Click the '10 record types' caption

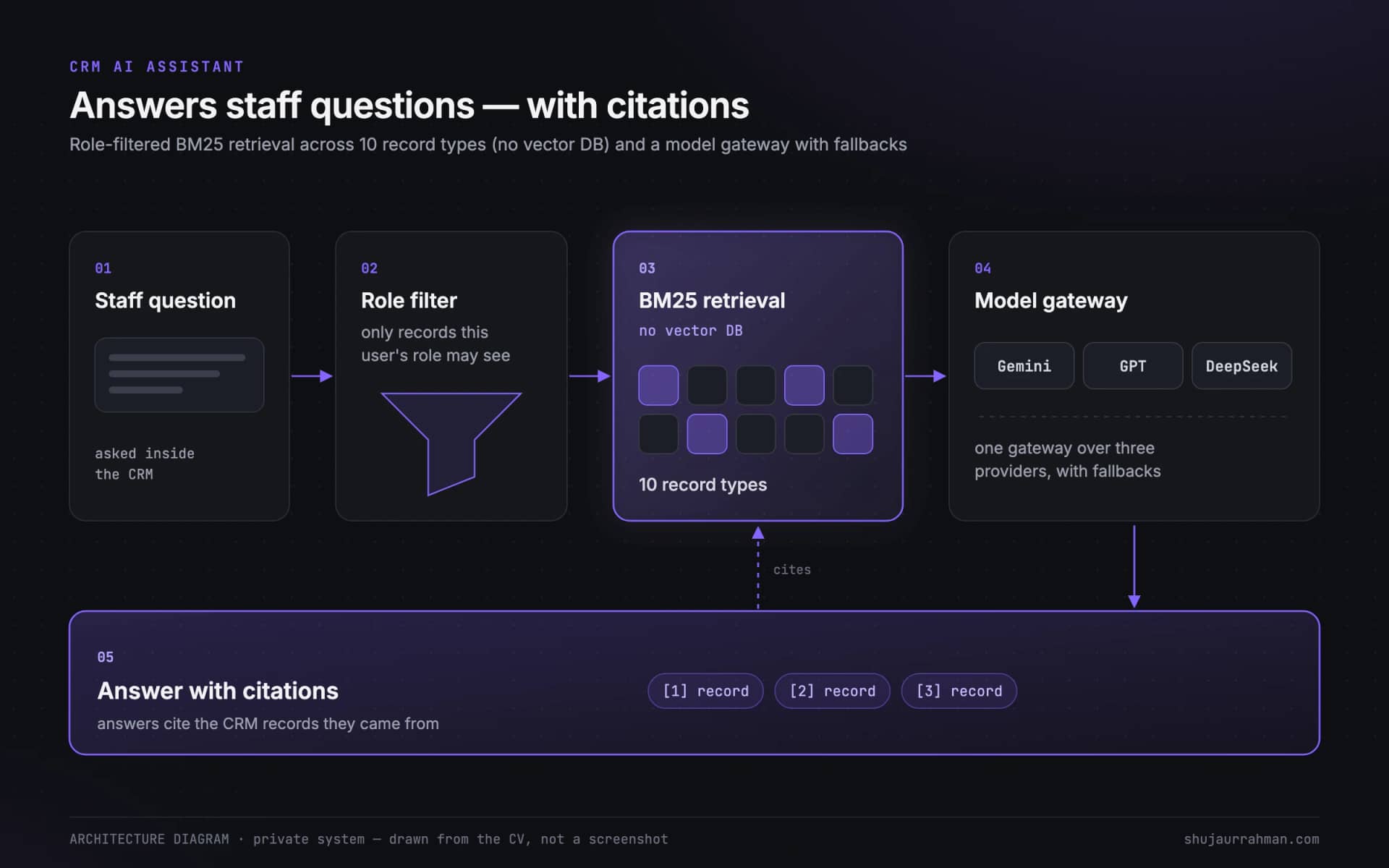pyautogui.click(x=702, y=485)
